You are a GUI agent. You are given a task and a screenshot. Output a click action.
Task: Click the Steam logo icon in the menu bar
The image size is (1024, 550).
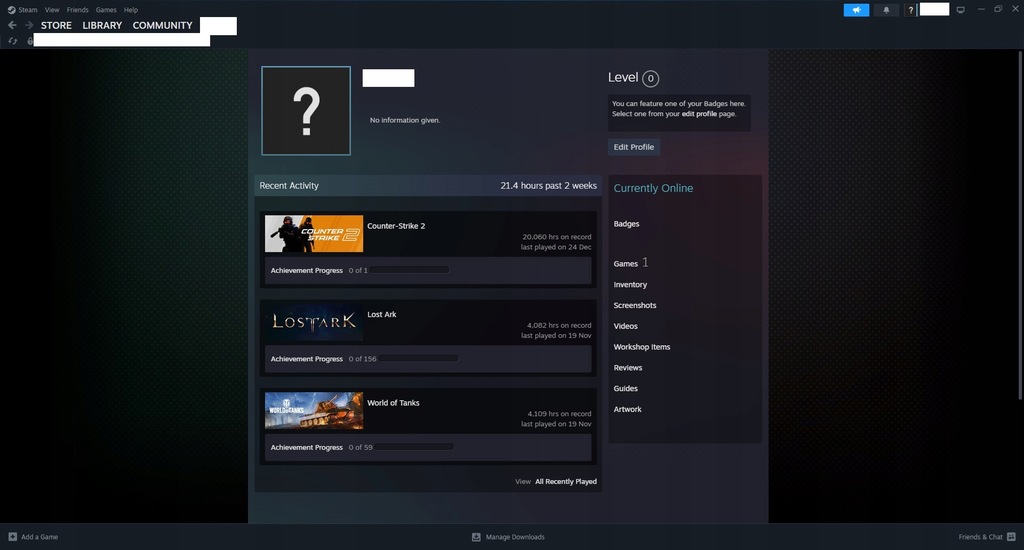tap(11, 10)
